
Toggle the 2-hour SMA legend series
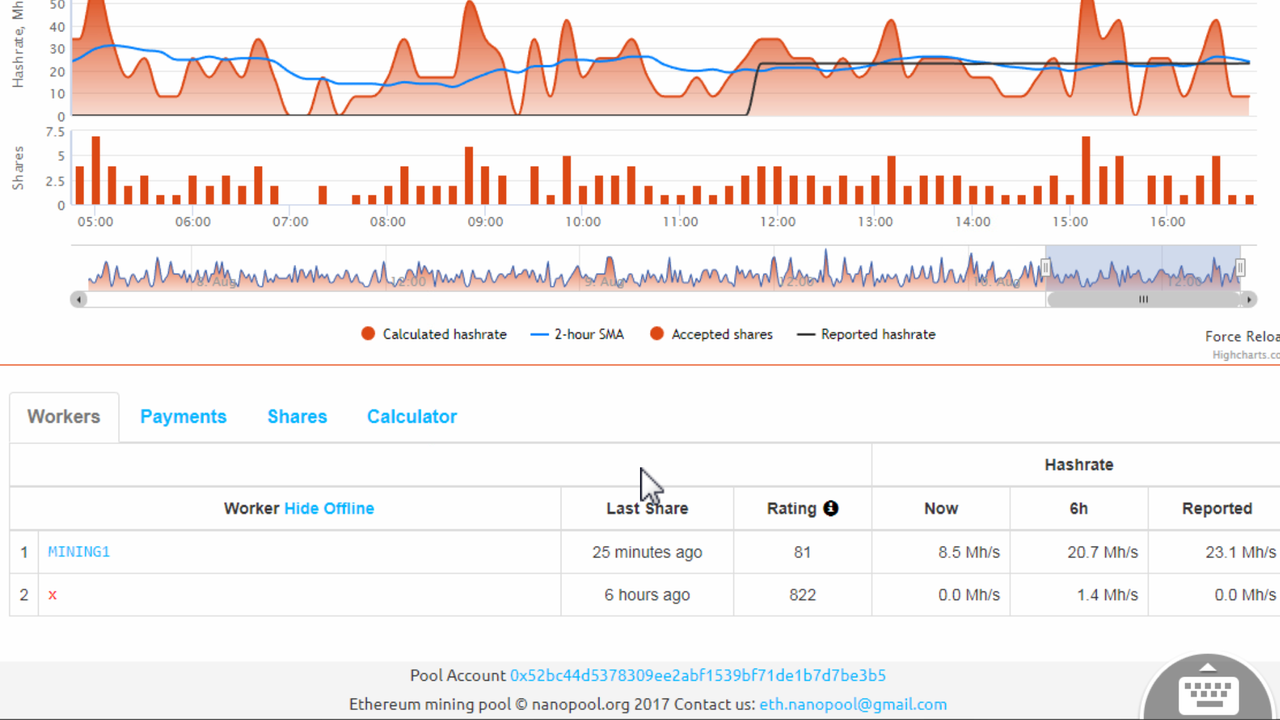(577, 334)
